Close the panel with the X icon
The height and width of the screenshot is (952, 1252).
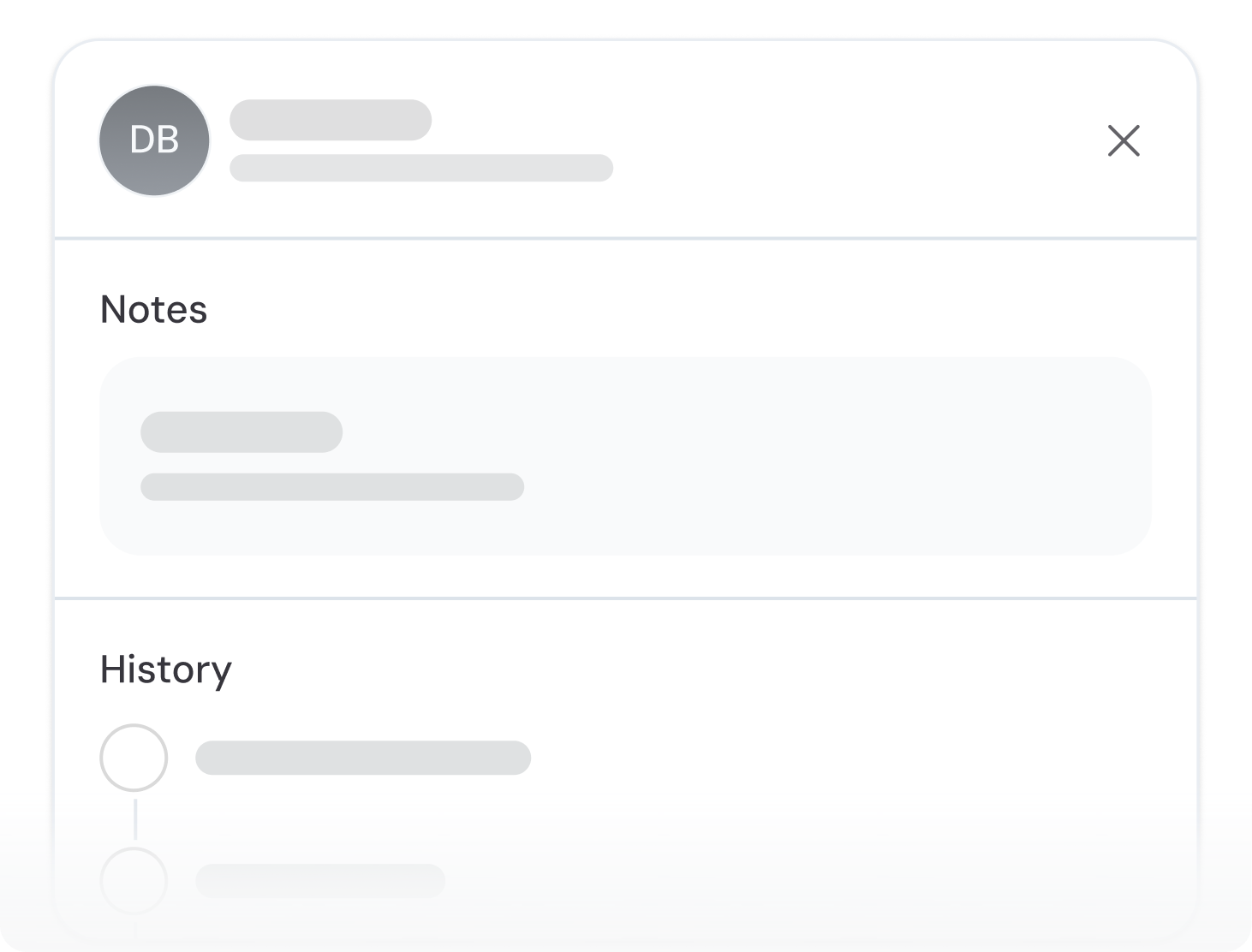point(1123,140)
